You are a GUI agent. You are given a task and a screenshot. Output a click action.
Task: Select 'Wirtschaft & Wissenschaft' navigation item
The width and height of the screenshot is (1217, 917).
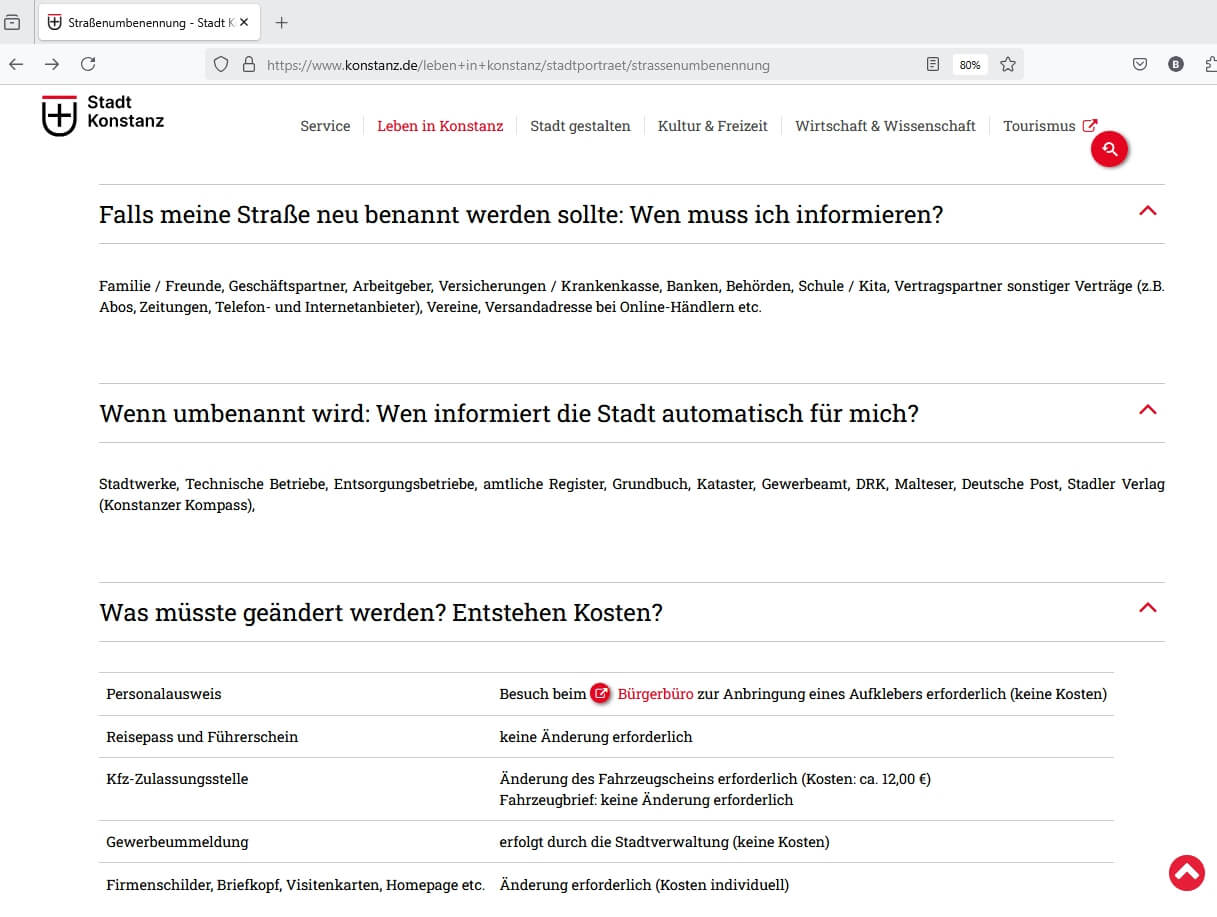885,126
